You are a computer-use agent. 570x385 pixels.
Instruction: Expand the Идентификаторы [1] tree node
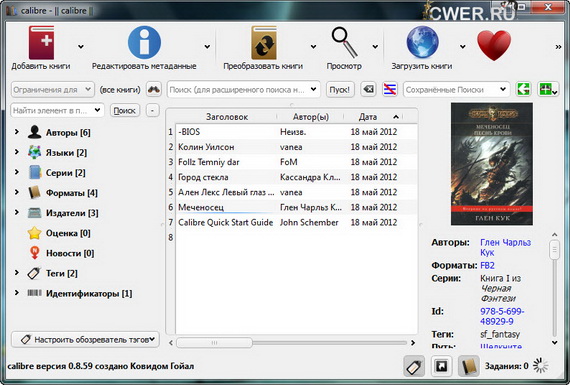coord(17,292)
